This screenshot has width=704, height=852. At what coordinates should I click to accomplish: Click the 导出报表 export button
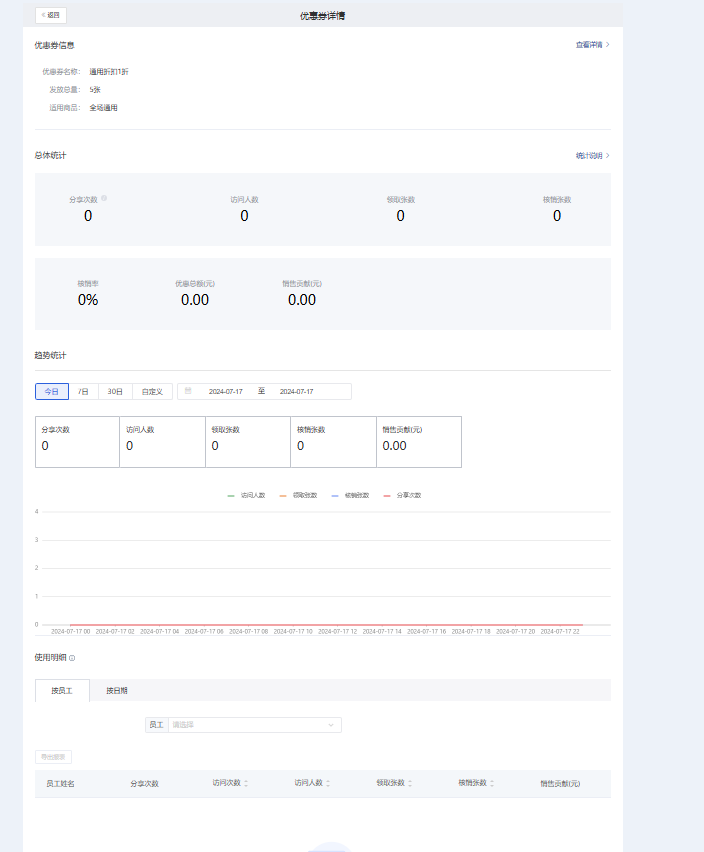[x=53, y=757]
